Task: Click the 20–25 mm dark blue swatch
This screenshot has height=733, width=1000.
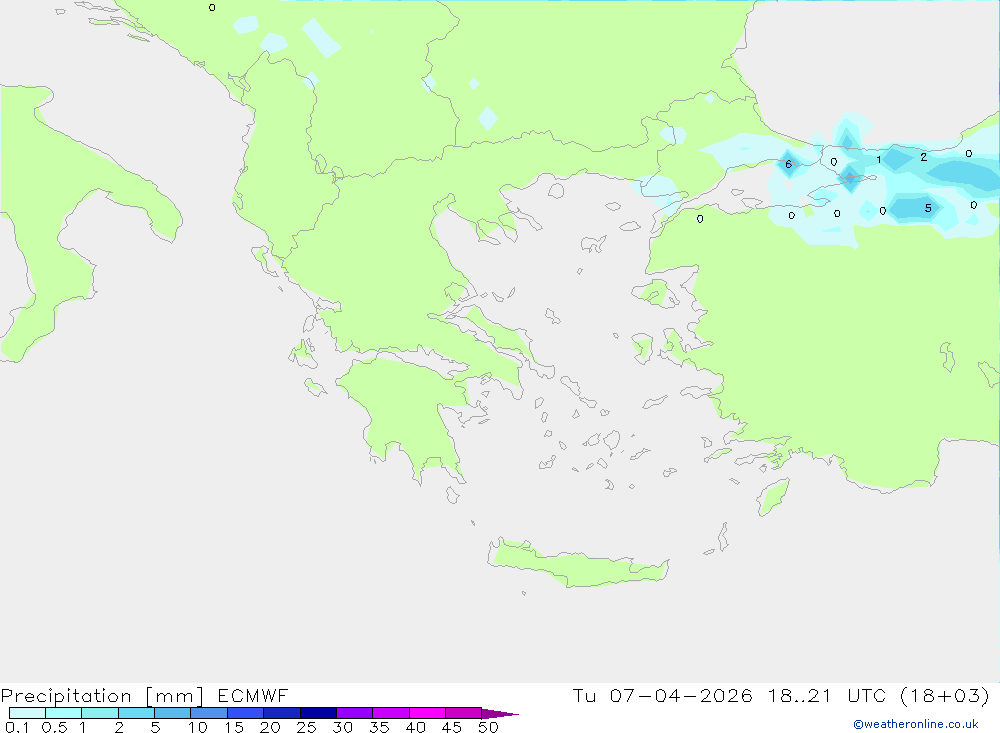Action: (282, 713)
